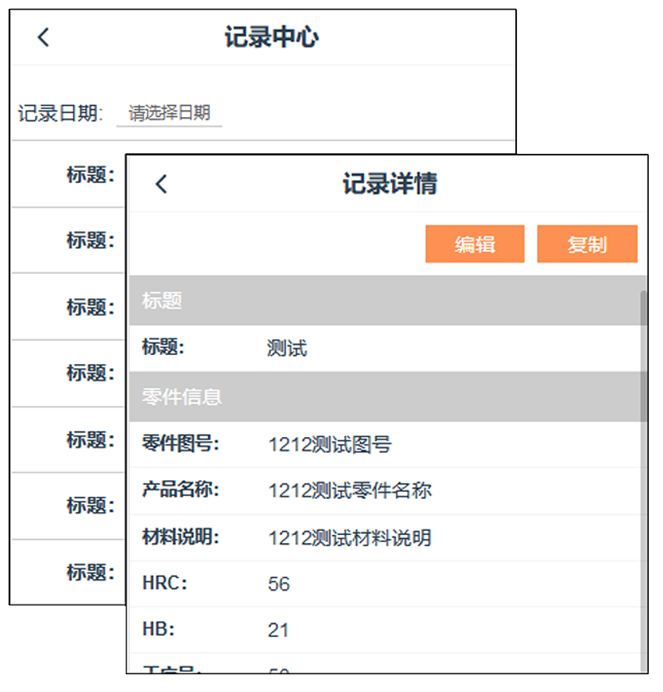Screen dimensions: 663x692
Task: Click the 产品名称 value 1212测试零件名称
Action: tap(349, 491)
